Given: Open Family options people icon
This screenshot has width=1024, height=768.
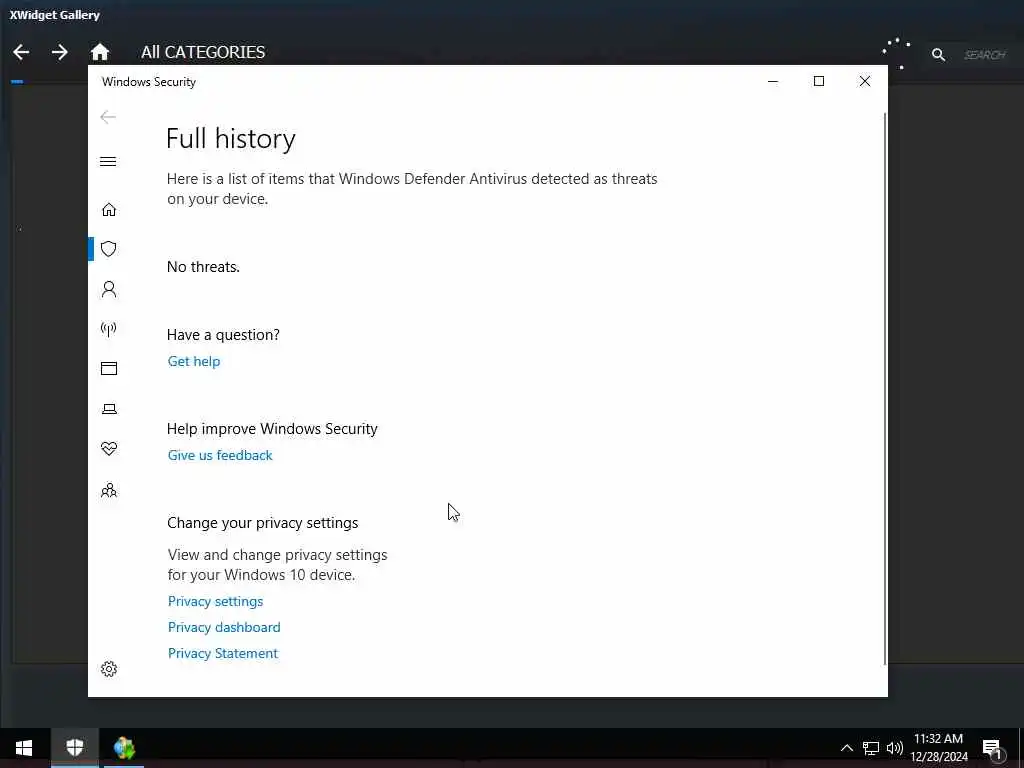Looking at the screenshot, I should click(x=109, y=490).
